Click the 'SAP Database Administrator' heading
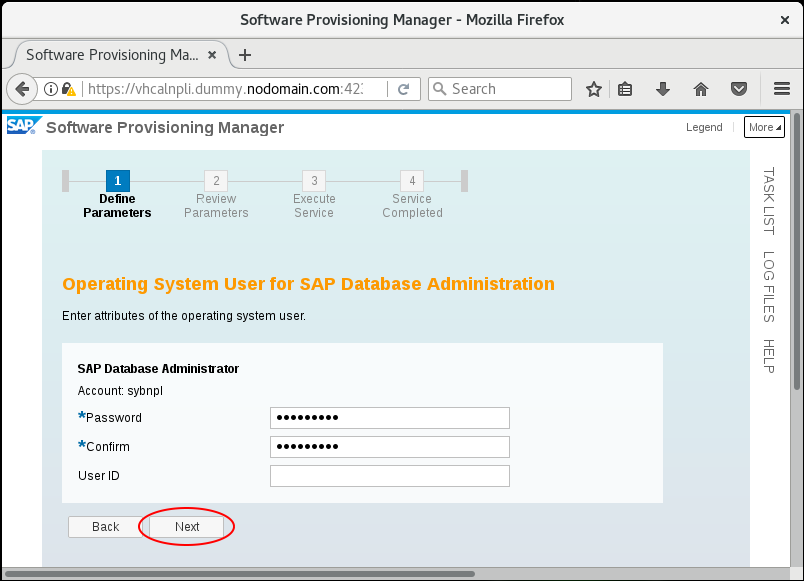 click(x=158, y=369)
